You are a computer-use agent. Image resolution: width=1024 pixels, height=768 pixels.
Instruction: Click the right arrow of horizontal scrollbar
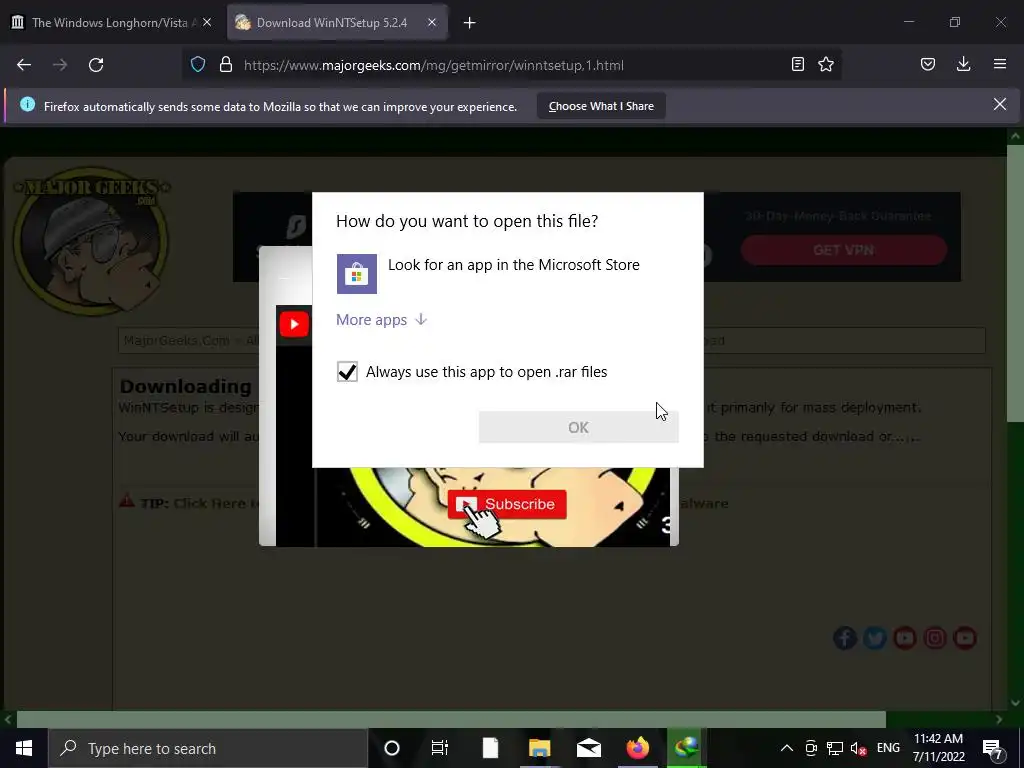pos(999,720)
